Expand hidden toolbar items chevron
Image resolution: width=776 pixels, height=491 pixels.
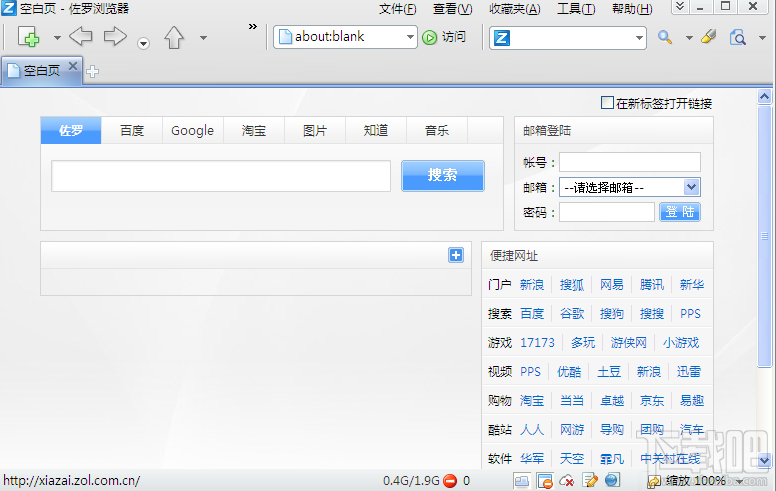pos(253,26)
